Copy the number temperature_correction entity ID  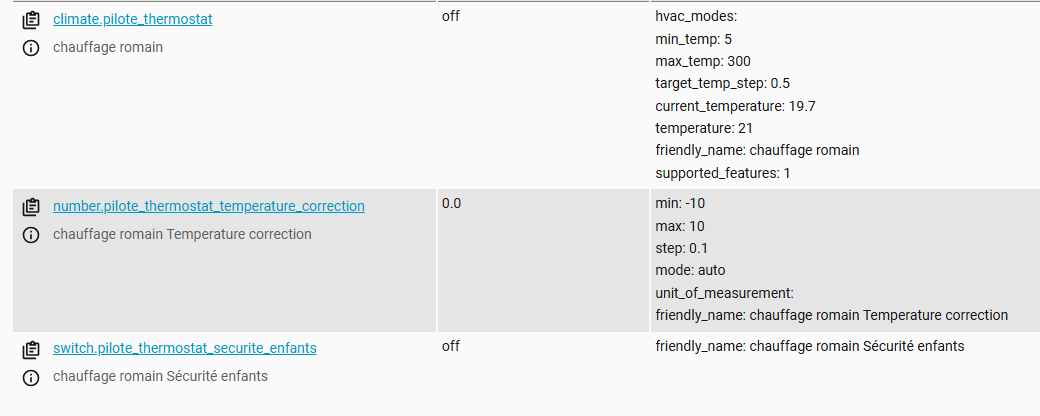(x=31, y=207)
